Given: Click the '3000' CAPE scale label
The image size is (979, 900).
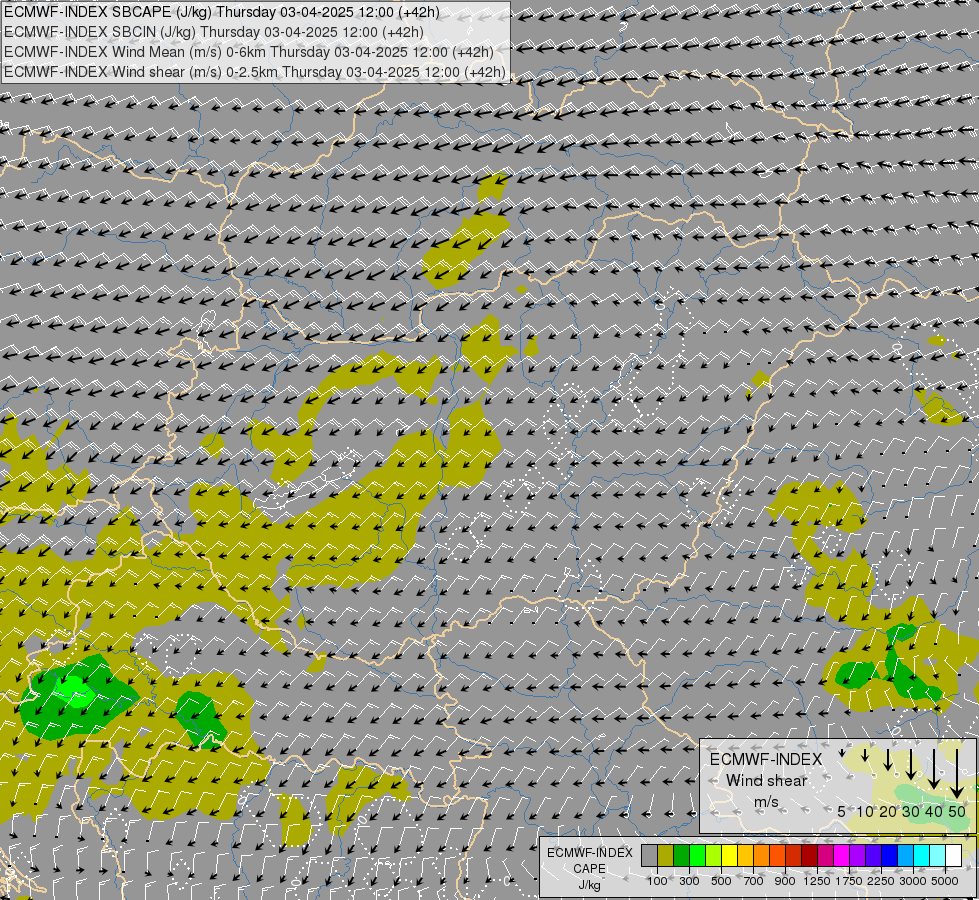Looking at the screenshot, I should 913,881.
